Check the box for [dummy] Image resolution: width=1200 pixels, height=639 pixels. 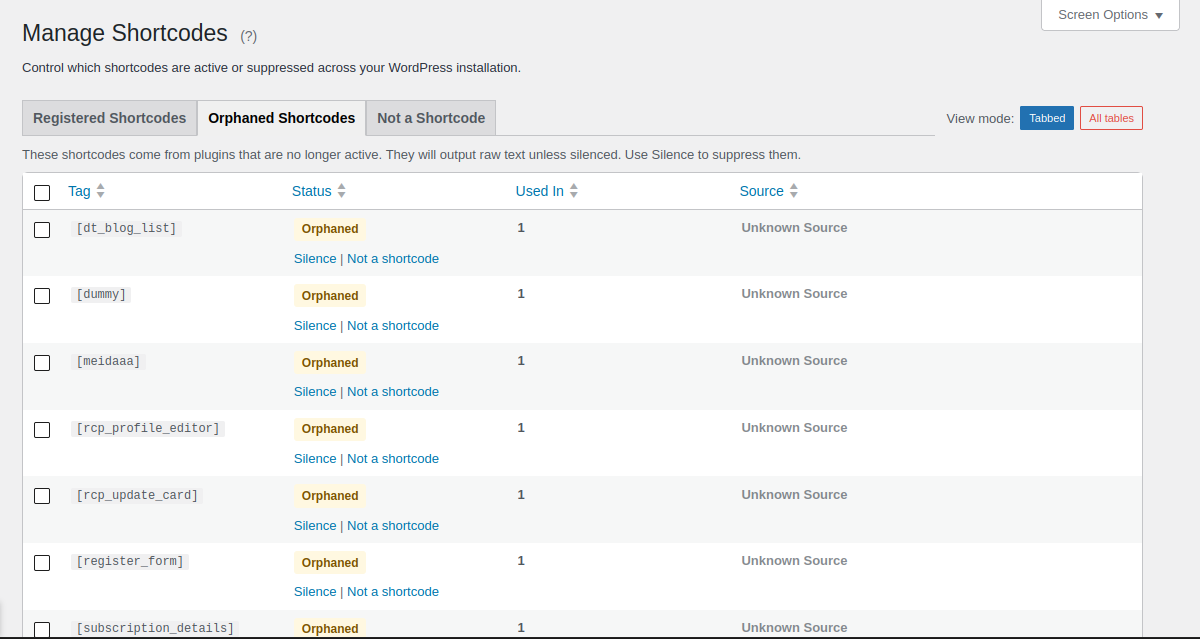[x=42, y=296]
